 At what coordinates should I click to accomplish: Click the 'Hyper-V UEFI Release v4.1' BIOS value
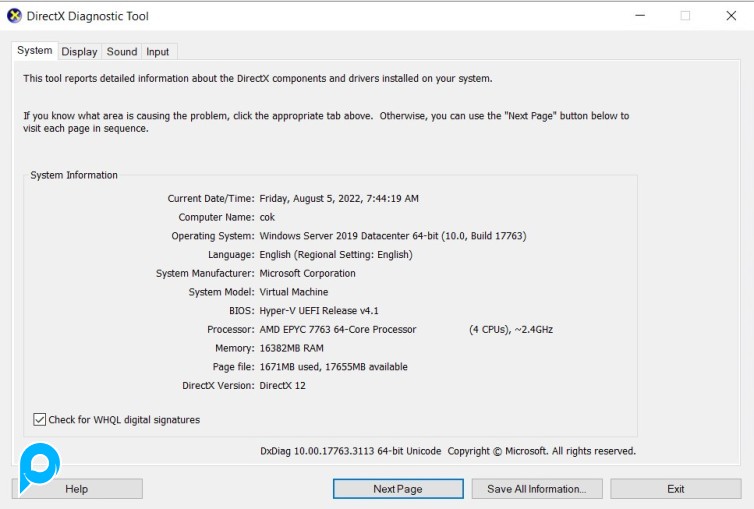pos(319,311)
